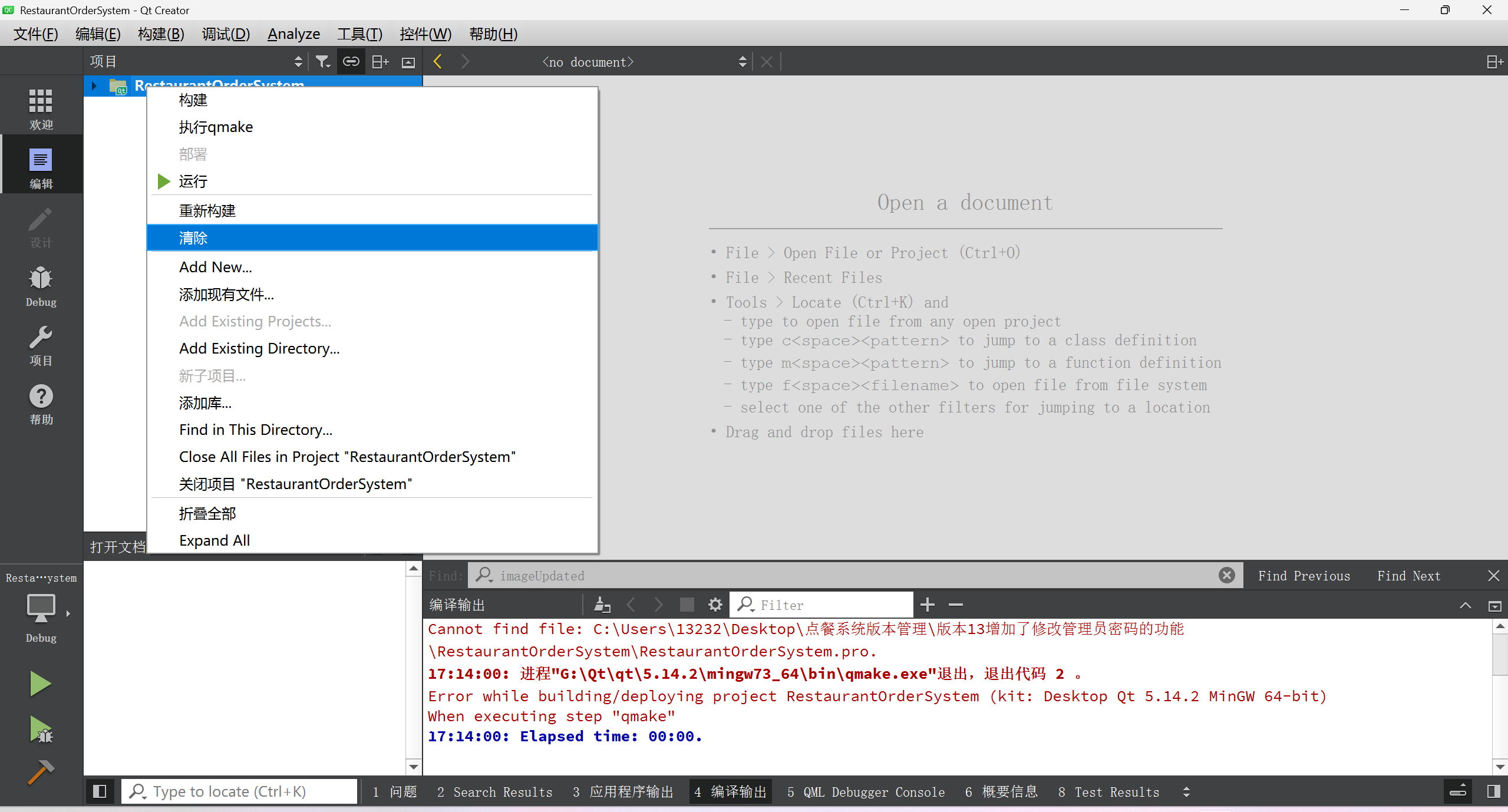This screenshot has height=812, width=1508.
Task: Click 运行 in the context menu
Action: pyautogui.click(x=372, y=181)
